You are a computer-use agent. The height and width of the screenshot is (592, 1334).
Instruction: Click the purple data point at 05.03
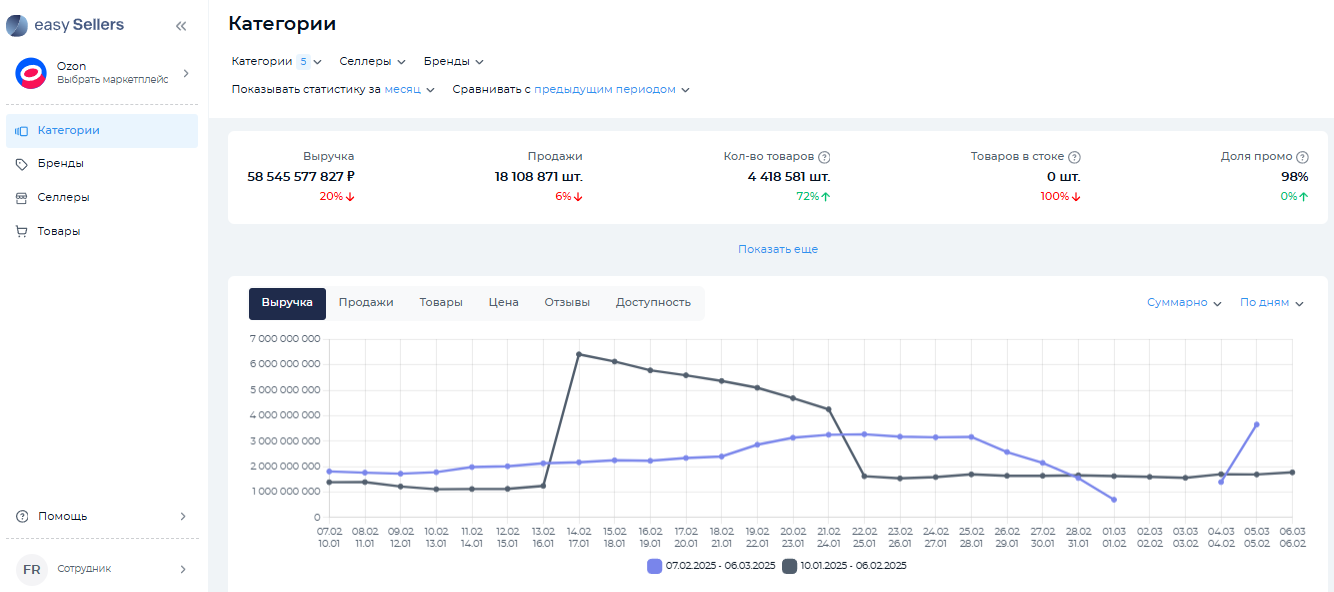1256,424
